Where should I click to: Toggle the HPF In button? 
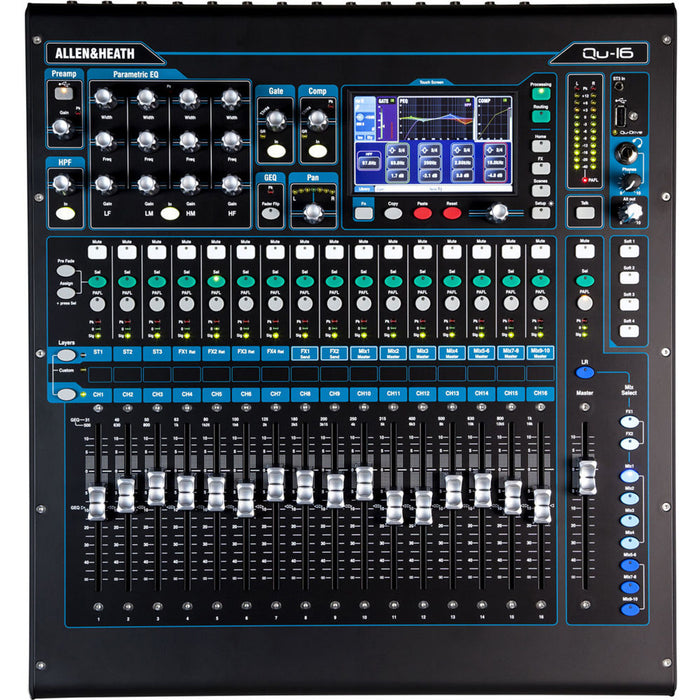(x=66, y=213)
